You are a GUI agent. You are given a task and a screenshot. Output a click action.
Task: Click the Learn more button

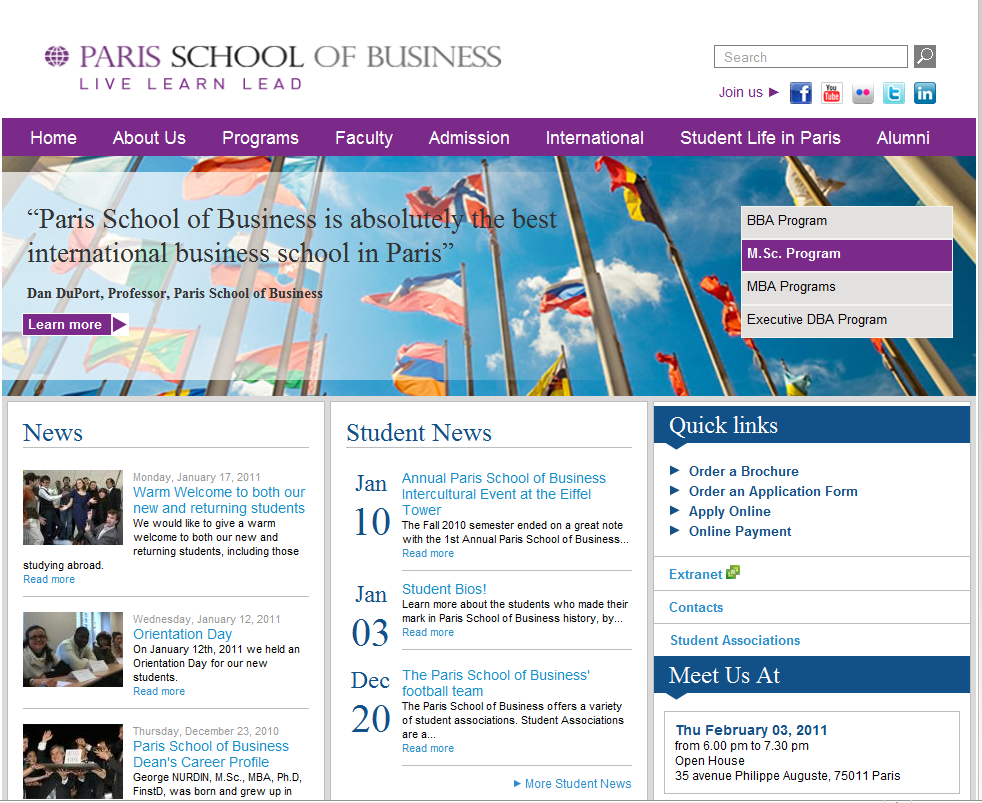[75, 324]
